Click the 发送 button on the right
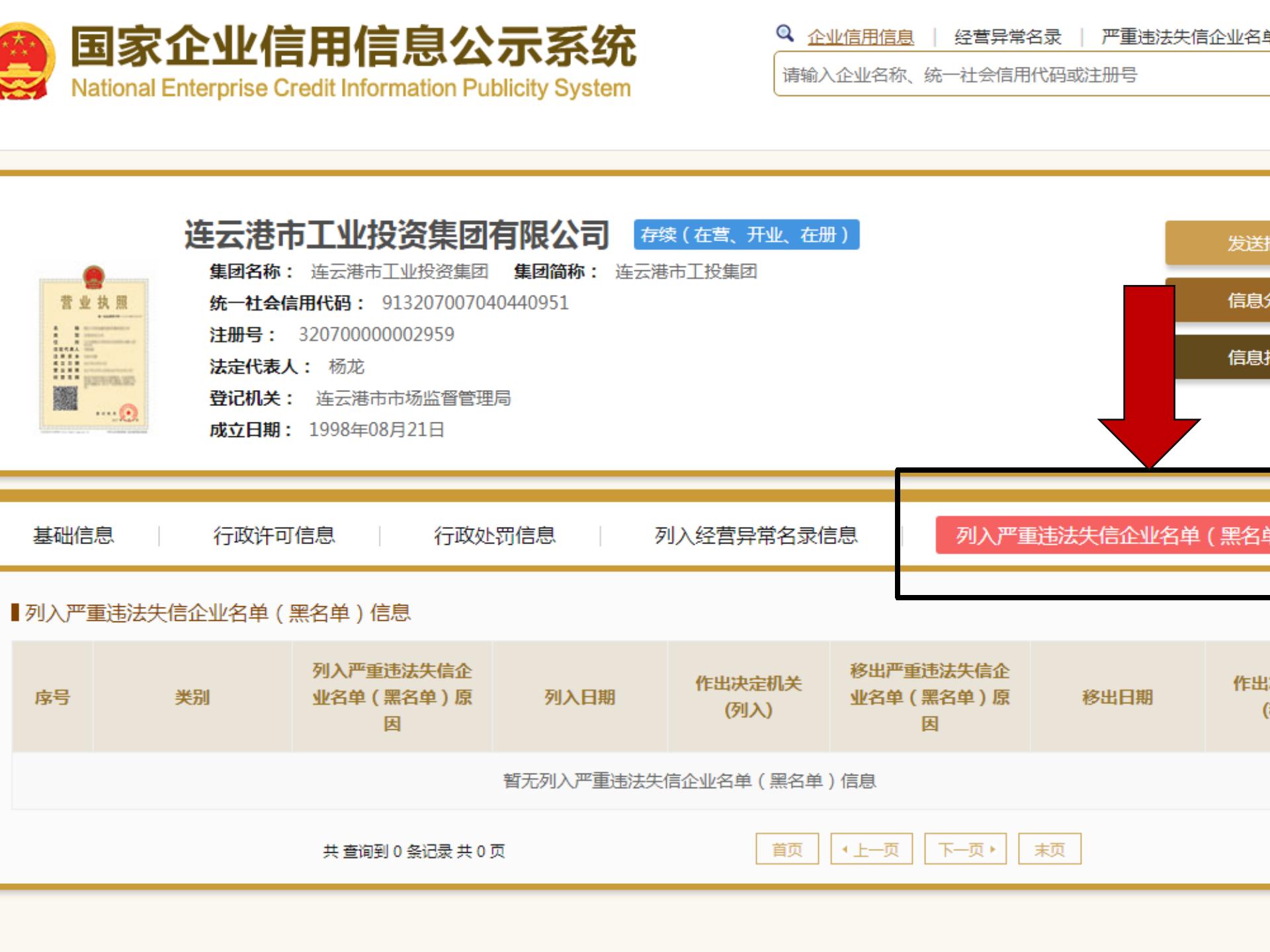 click(x=1224, y=243)
